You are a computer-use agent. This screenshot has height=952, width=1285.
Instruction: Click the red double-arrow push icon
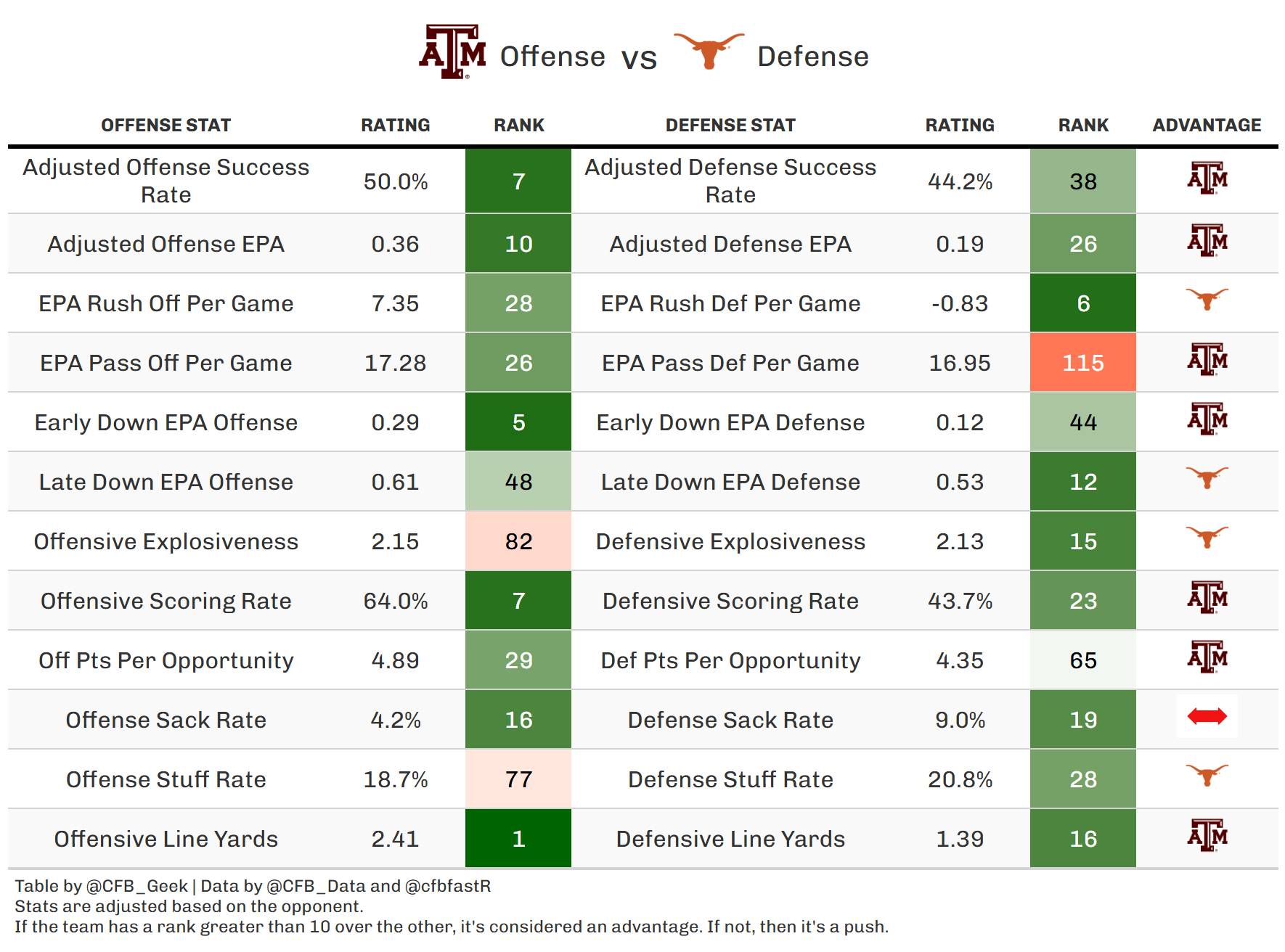(x=1207, y=717)
